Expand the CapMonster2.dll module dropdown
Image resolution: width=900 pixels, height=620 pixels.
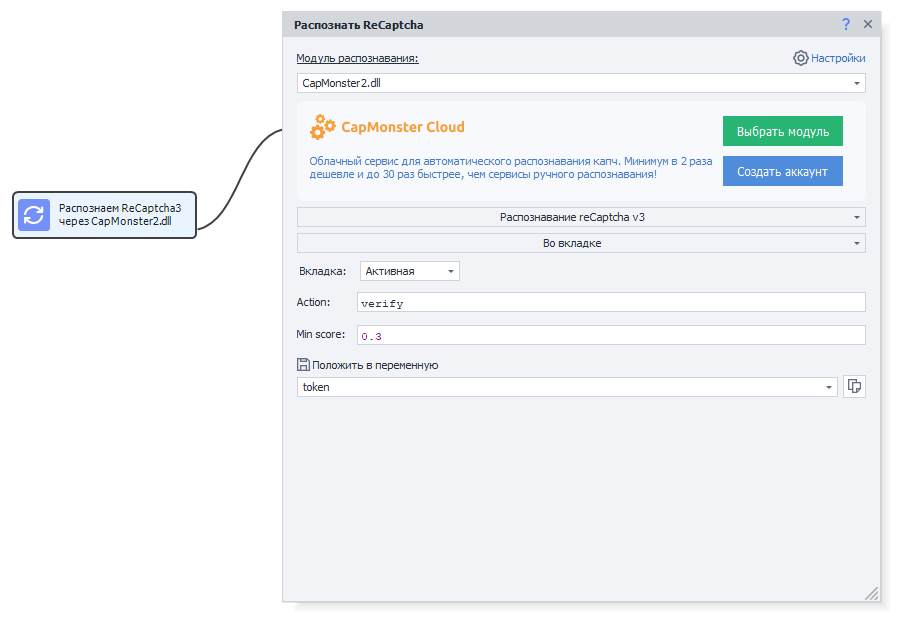click(857, 83)
